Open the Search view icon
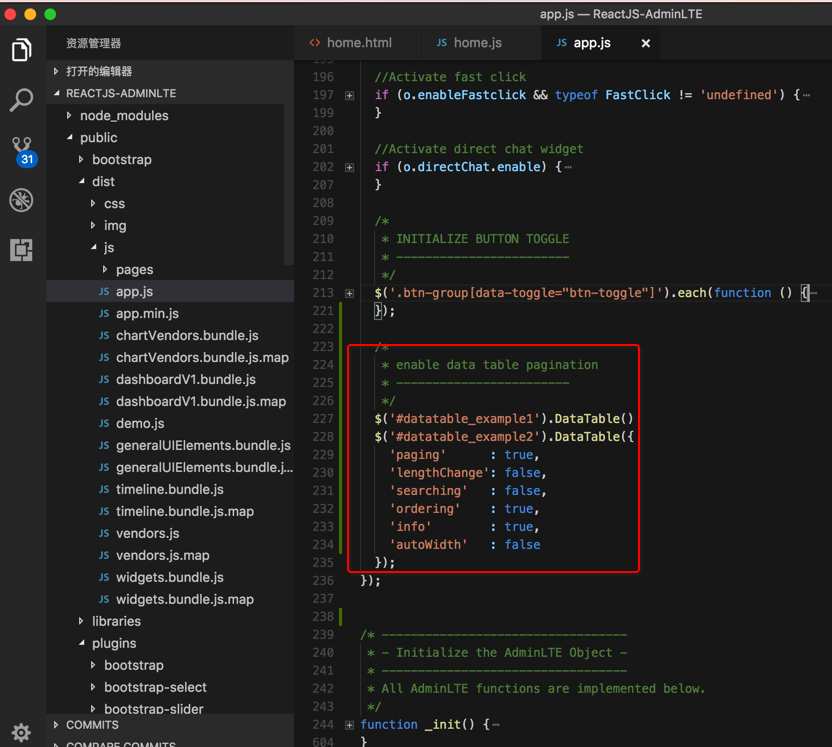 [21, 100]
